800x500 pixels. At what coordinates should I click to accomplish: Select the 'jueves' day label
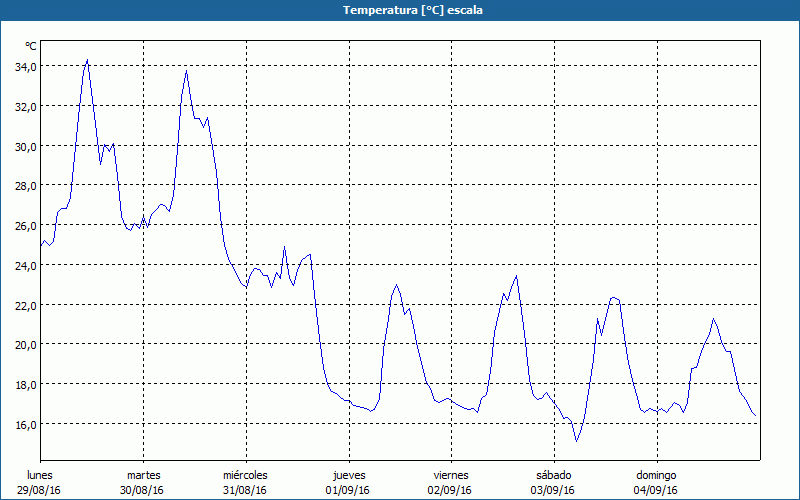click(x=348, y=475)
